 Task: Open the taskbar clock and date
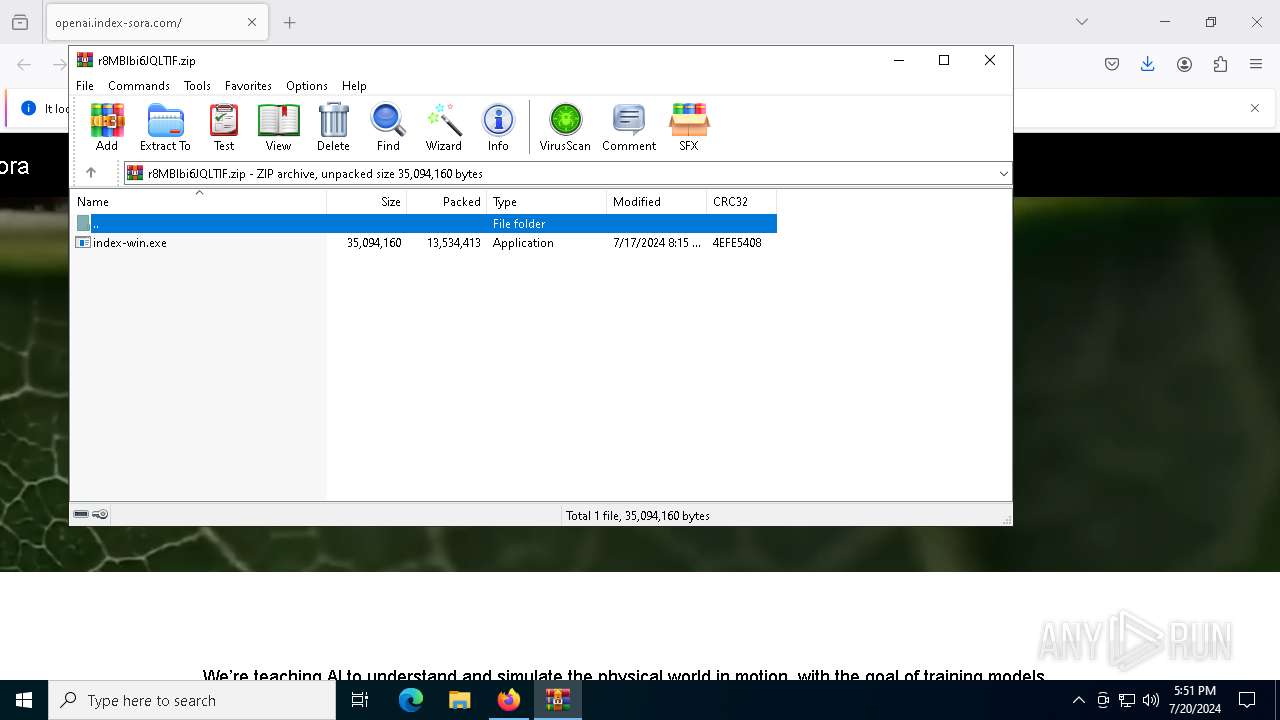1195,700
